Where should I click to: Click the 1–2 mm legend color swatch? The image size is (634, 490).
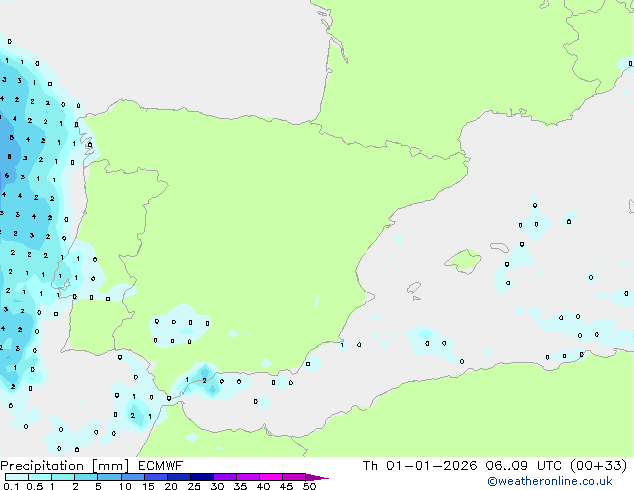pyautogui.click(x=63, y=477)
